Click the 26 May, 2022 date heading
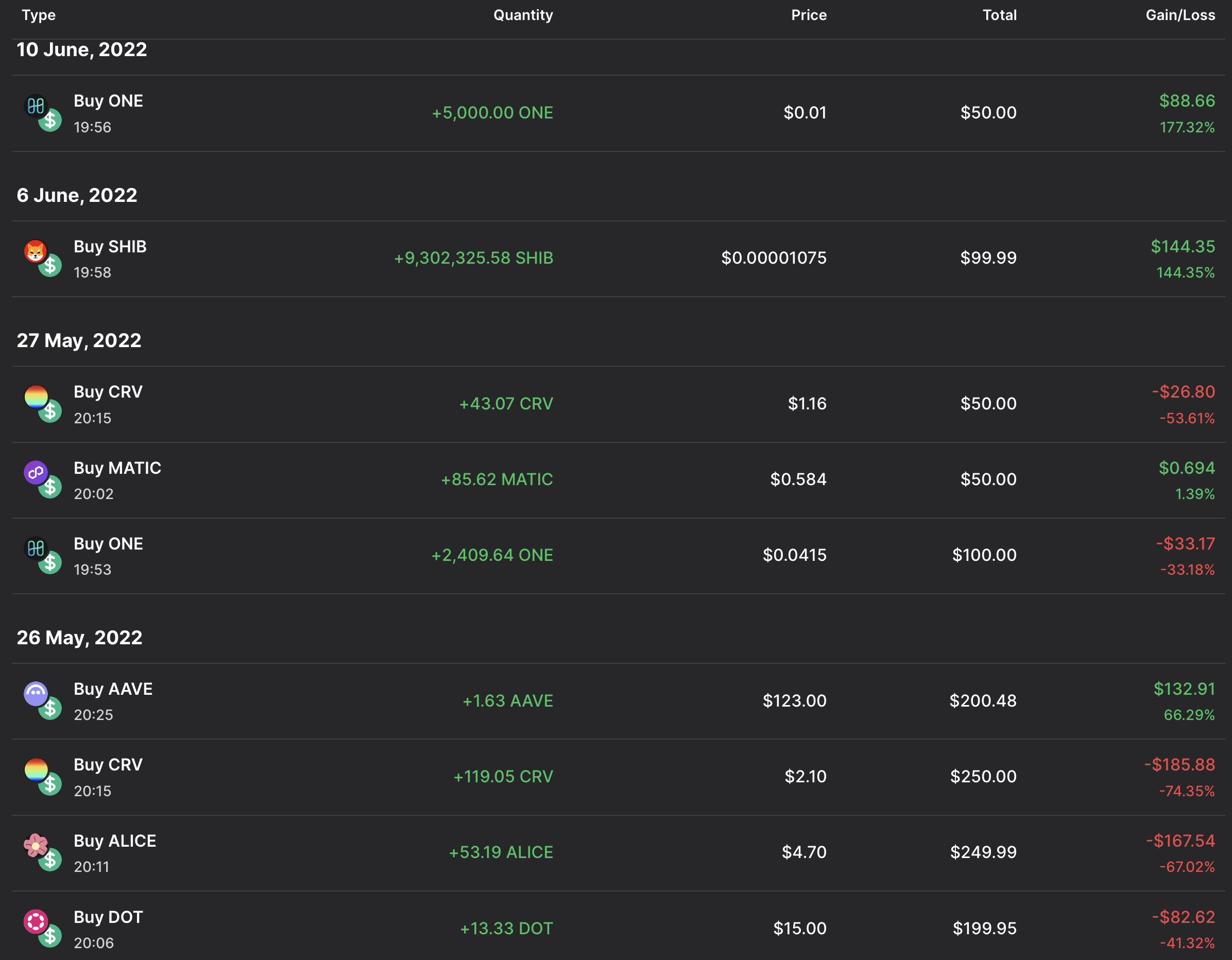 79,638
